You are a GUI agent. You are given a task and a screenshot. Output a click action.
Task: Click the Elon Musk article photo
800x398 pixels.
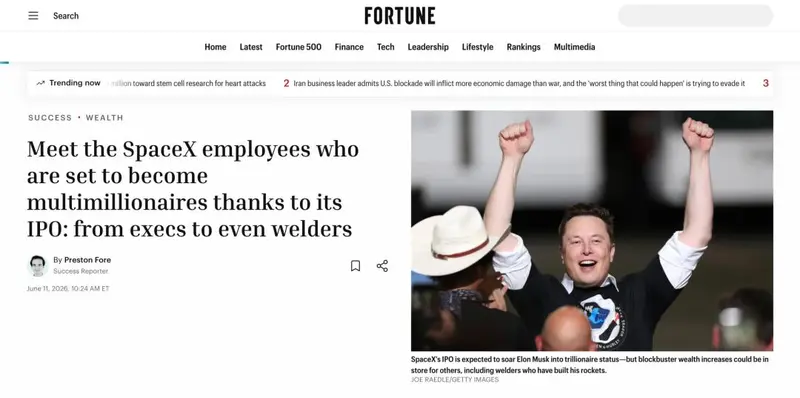click(x=592, y=231)
